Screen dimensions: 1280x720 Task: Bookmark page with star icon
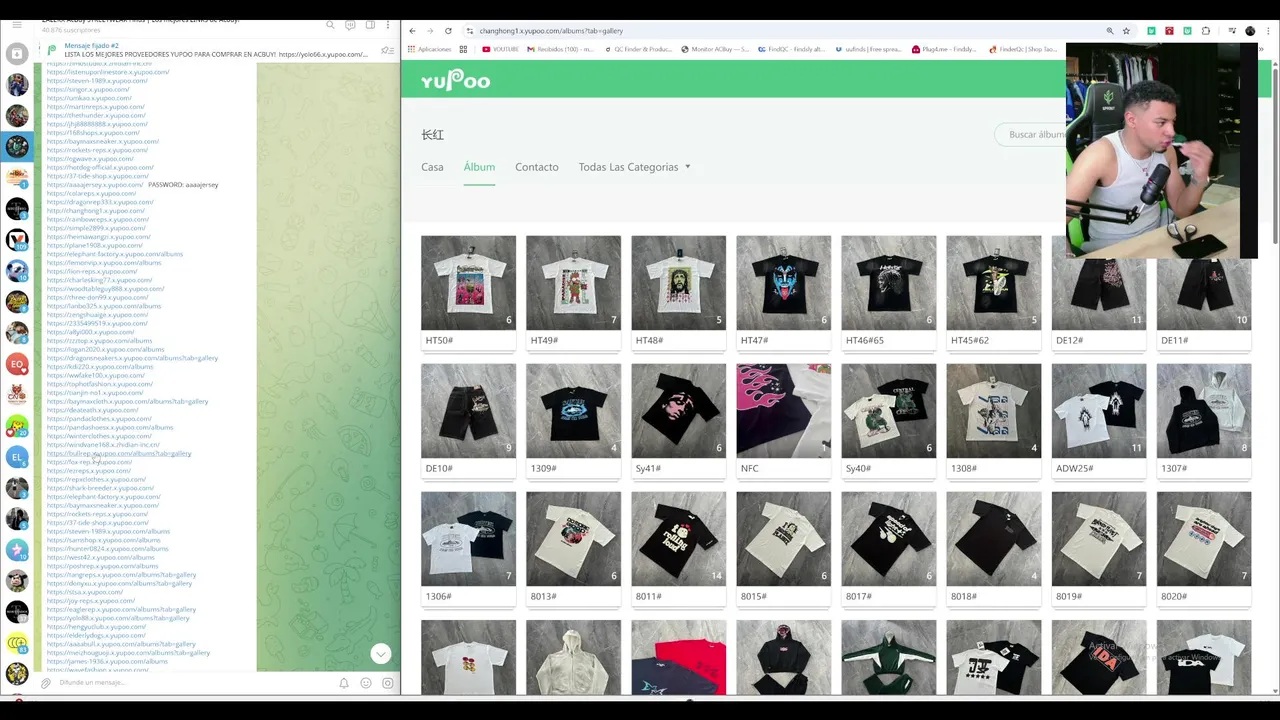(x=1126, y=31)
